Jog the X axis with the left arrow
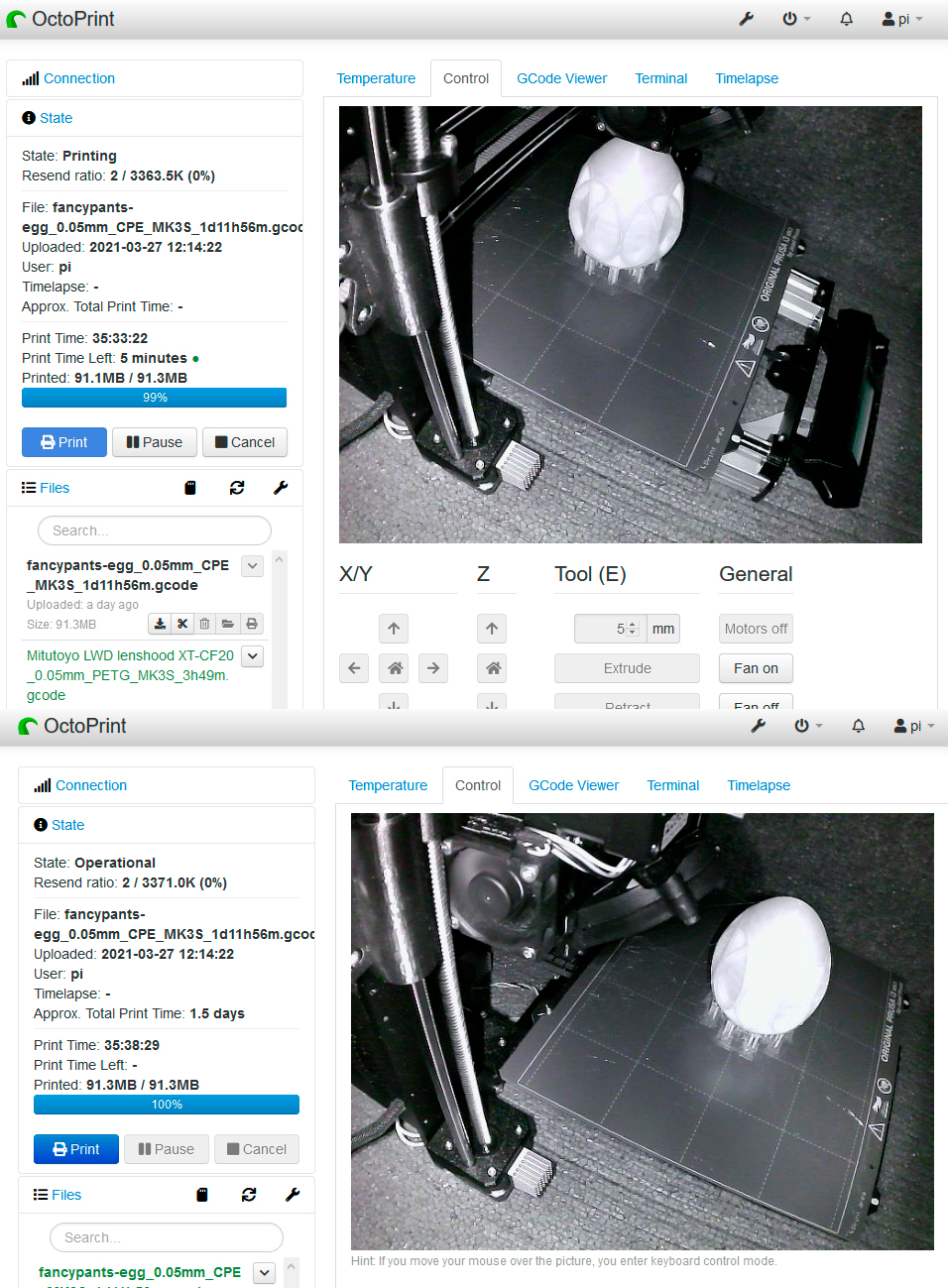 click(x=354, y=668)
